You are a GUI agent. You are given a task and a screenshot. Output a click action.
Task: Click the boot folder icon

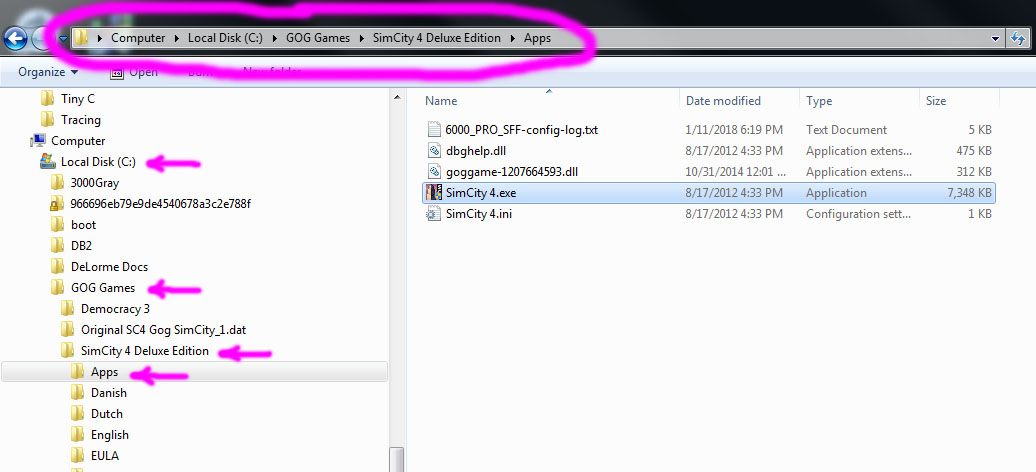click(x=57, y=225)
